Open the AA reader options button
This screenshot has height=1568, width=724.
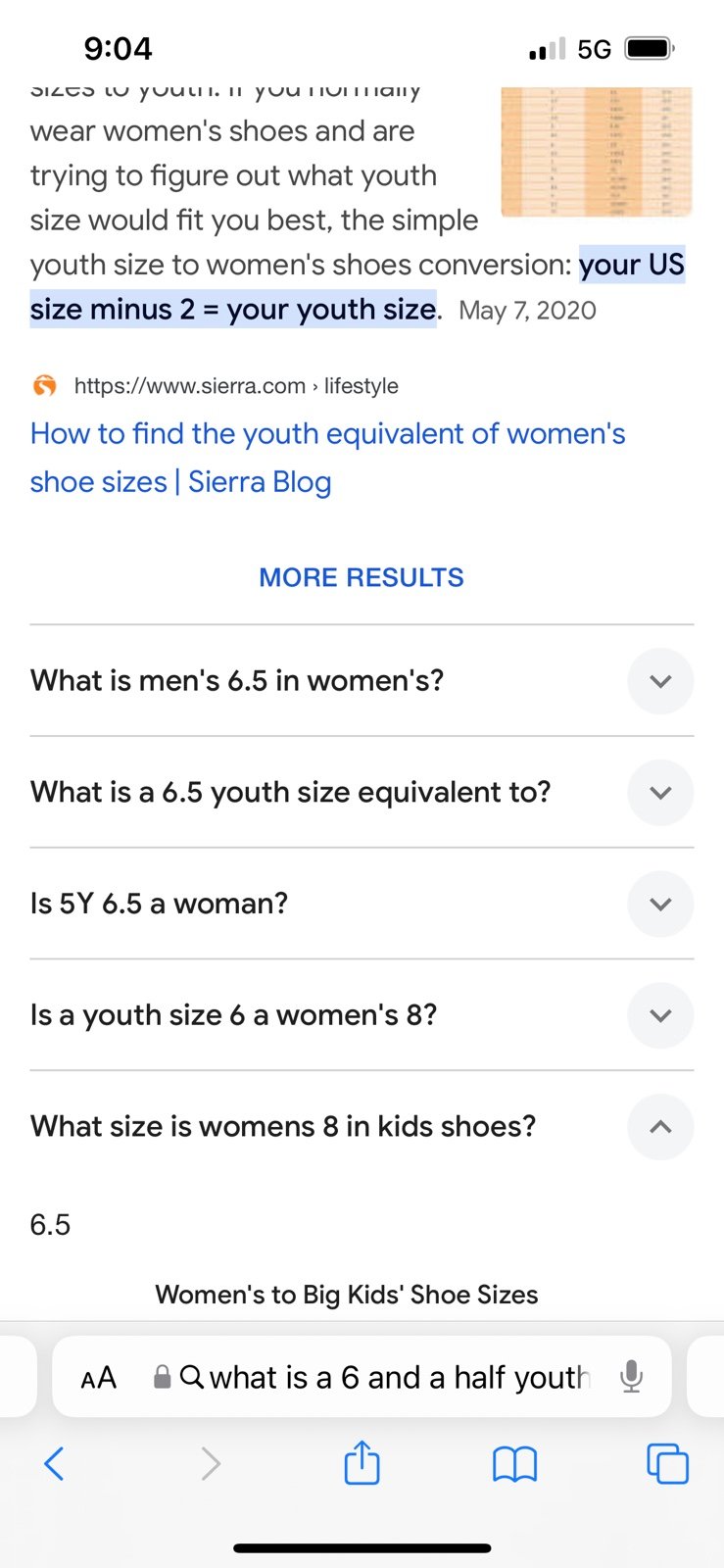tap(98, 1378)
